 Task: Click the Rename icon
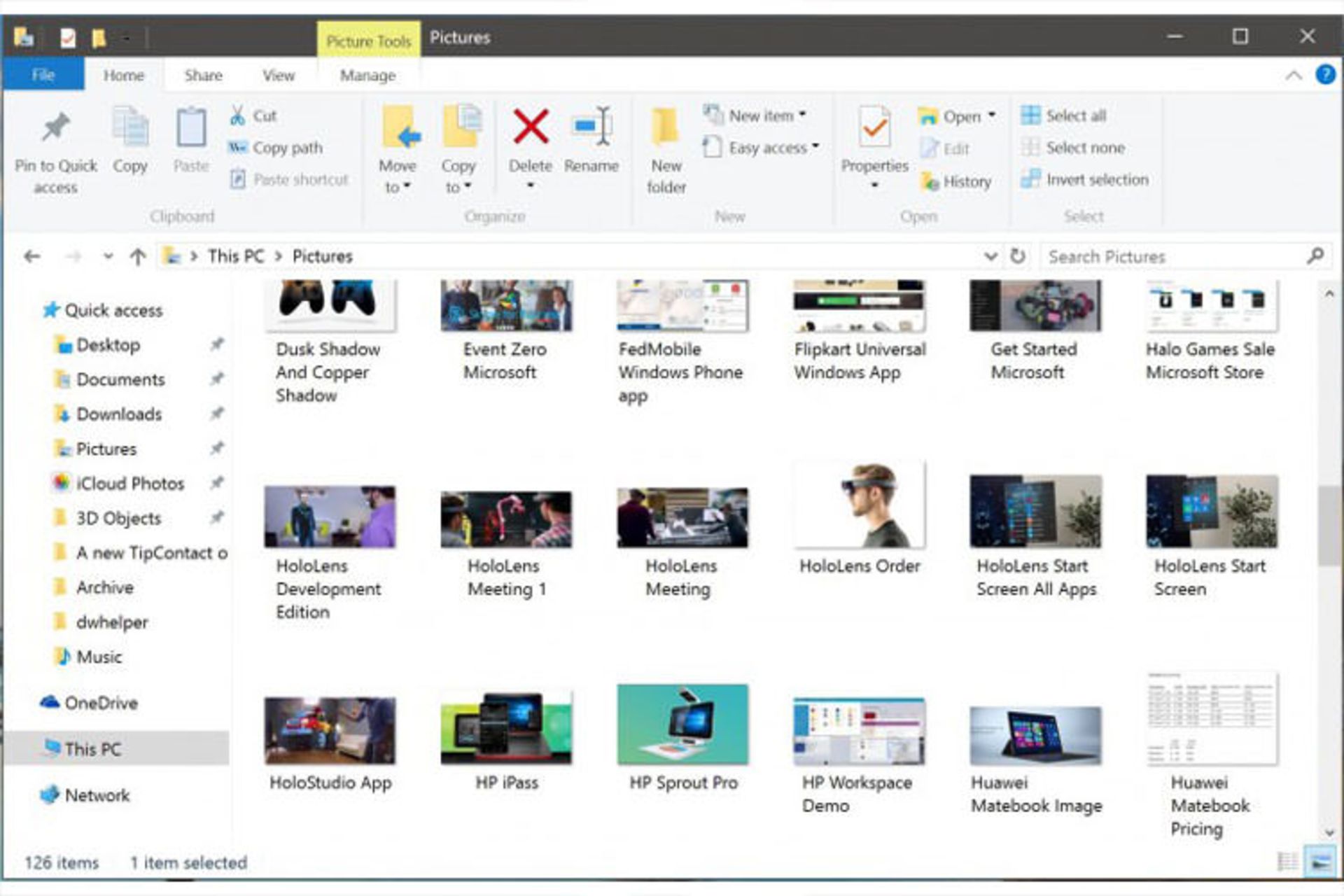[592, 127]
